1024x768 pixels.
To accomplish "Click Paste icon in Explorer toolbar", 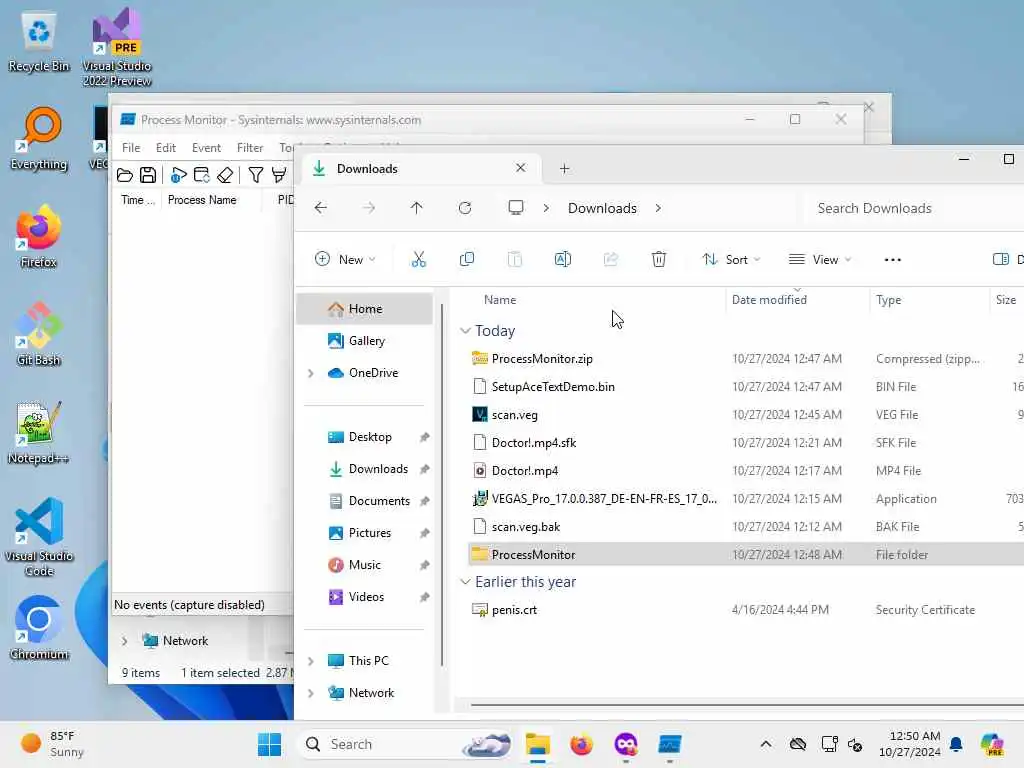I will click(515, 259).
